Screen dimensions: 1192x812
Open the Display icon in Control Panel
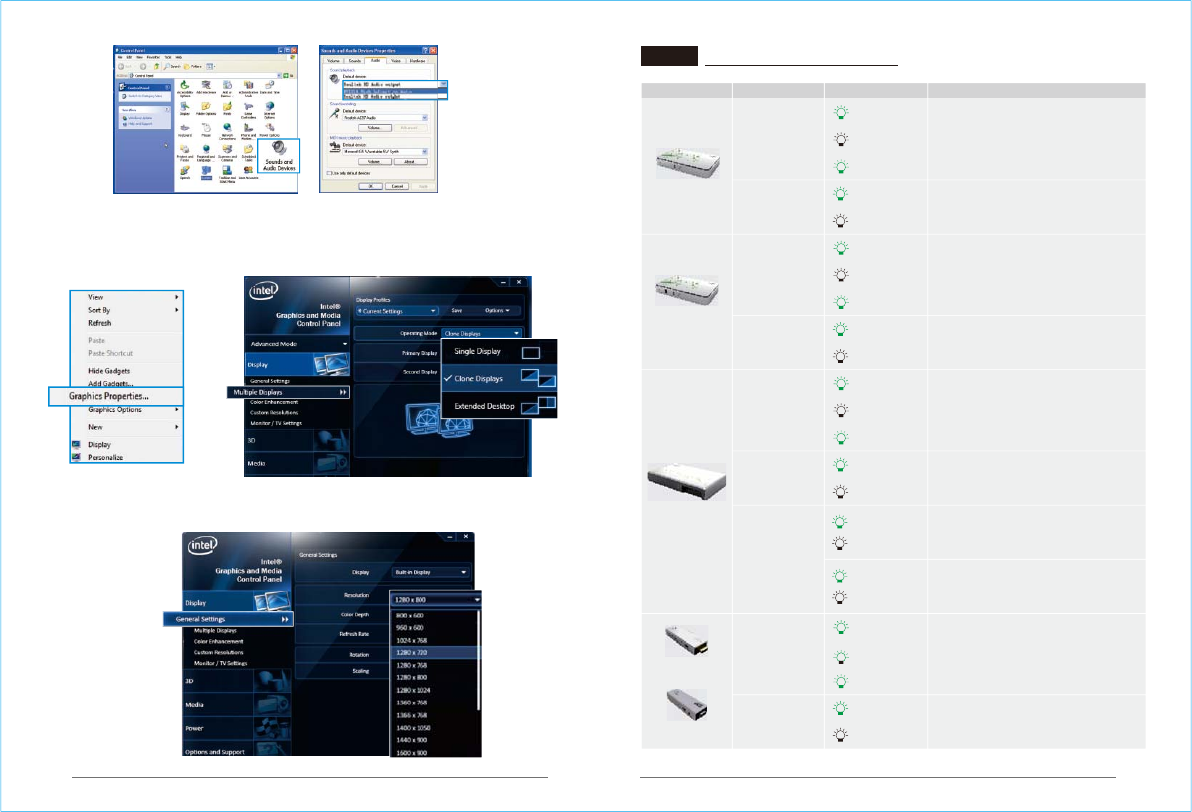185,109
